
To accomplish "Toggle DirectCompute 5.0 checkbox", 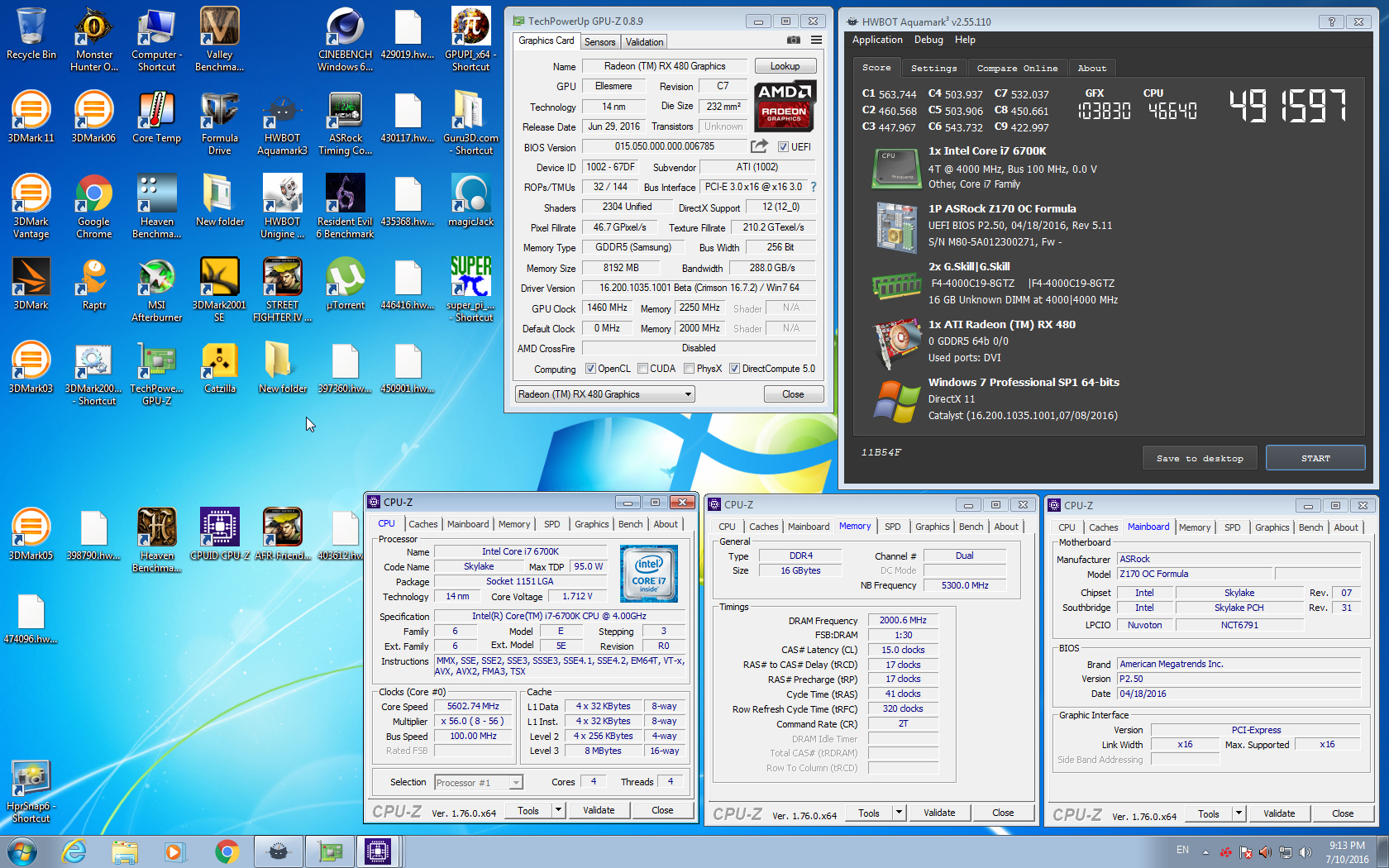I will click(x=734, y=369).
